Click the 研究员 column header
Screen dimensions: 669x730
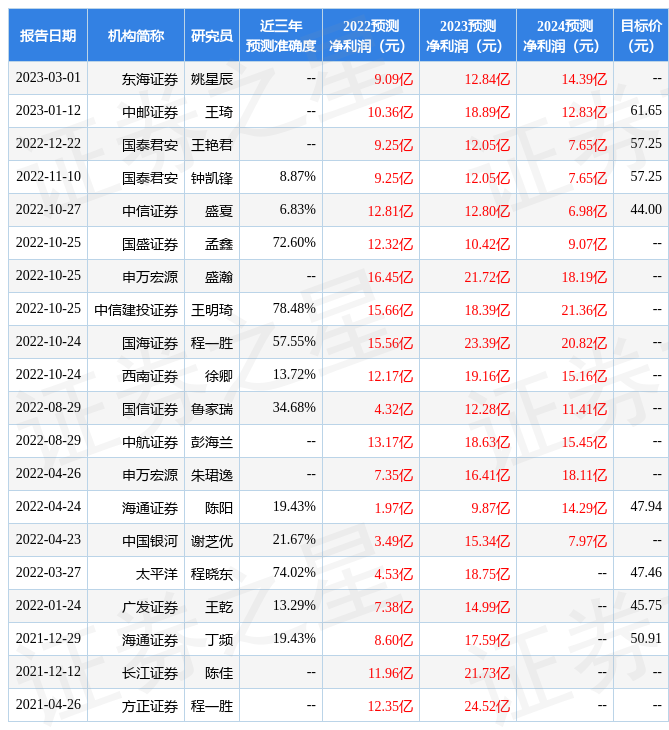212,35
